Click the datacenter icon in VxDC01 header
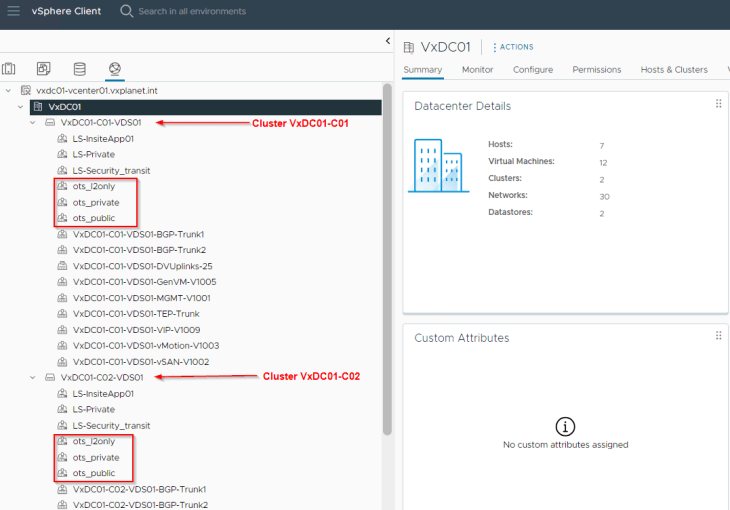This screenshot has width=730, height=510. 409,47
